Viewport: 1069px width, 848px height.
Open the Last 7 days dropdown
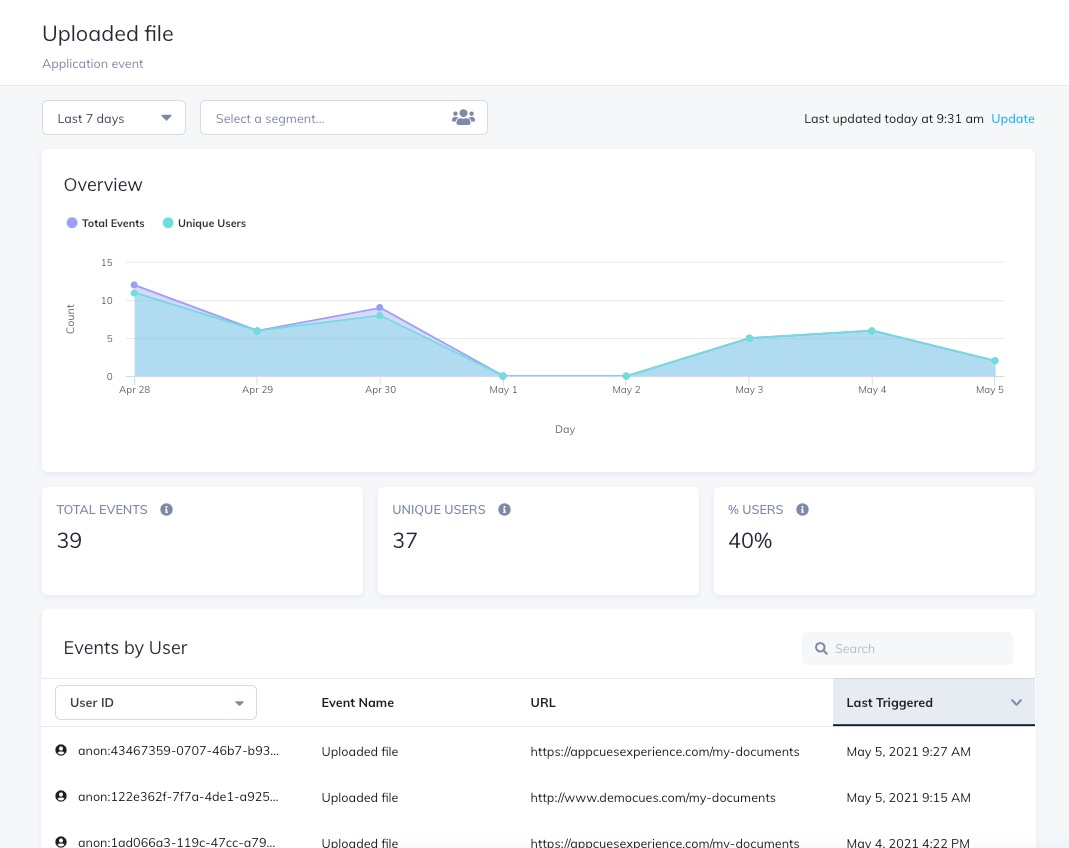coord(113,117)
